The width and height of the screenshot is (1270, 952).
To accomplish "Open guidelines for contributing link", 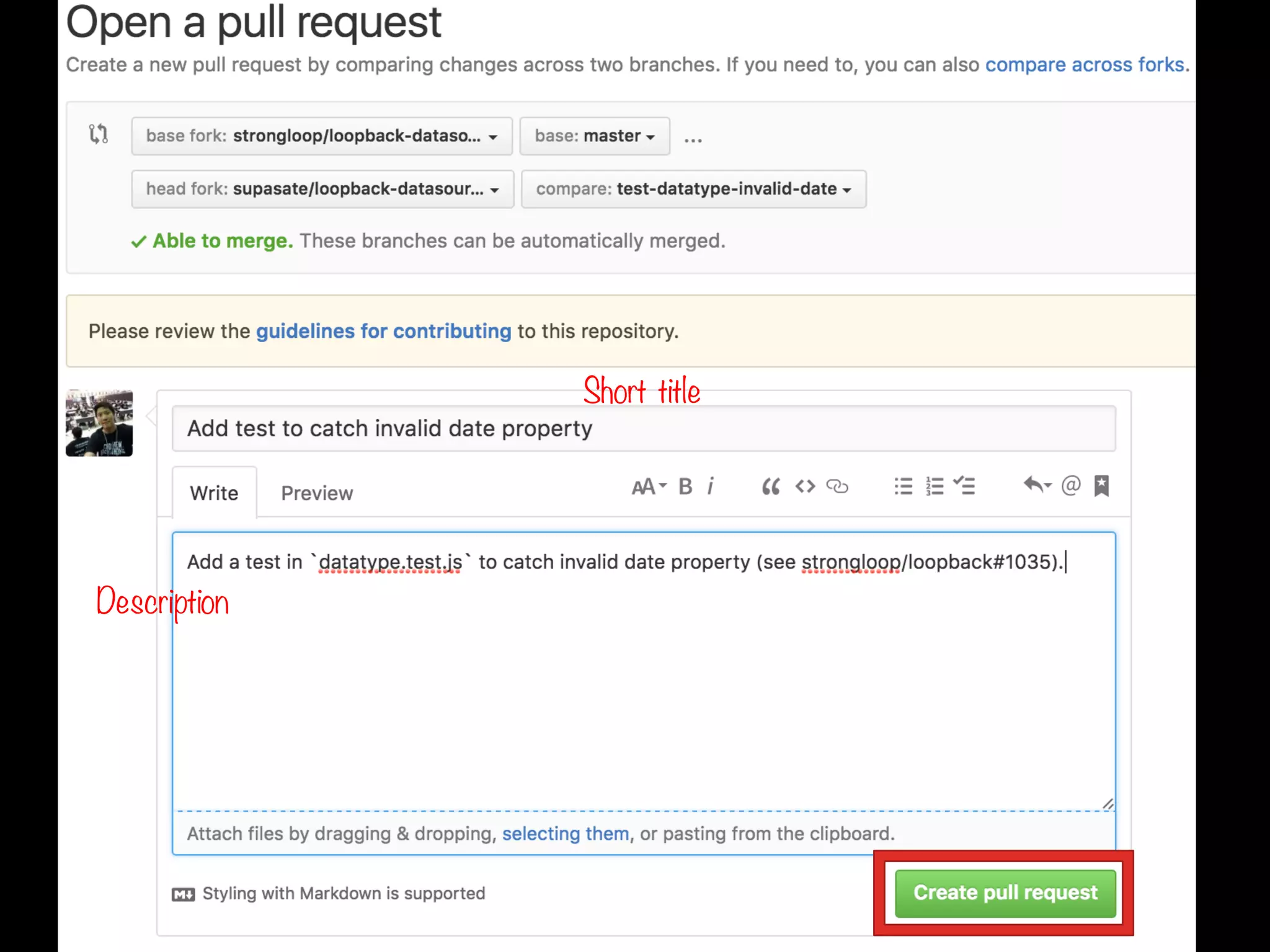I will click(383, 331).
